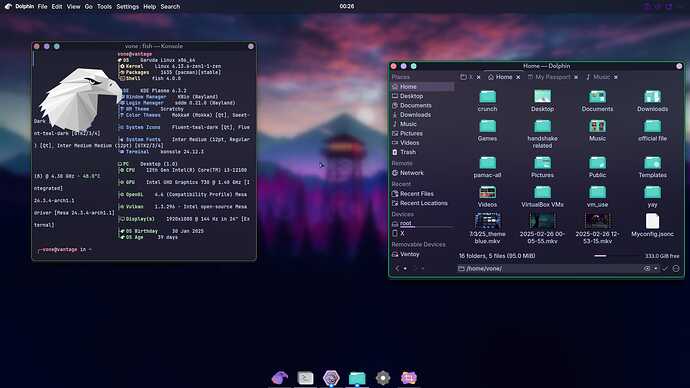Open the official file folder
This screenshot has height=388, width=690.
pyautogui.click(x=652, y=130)
